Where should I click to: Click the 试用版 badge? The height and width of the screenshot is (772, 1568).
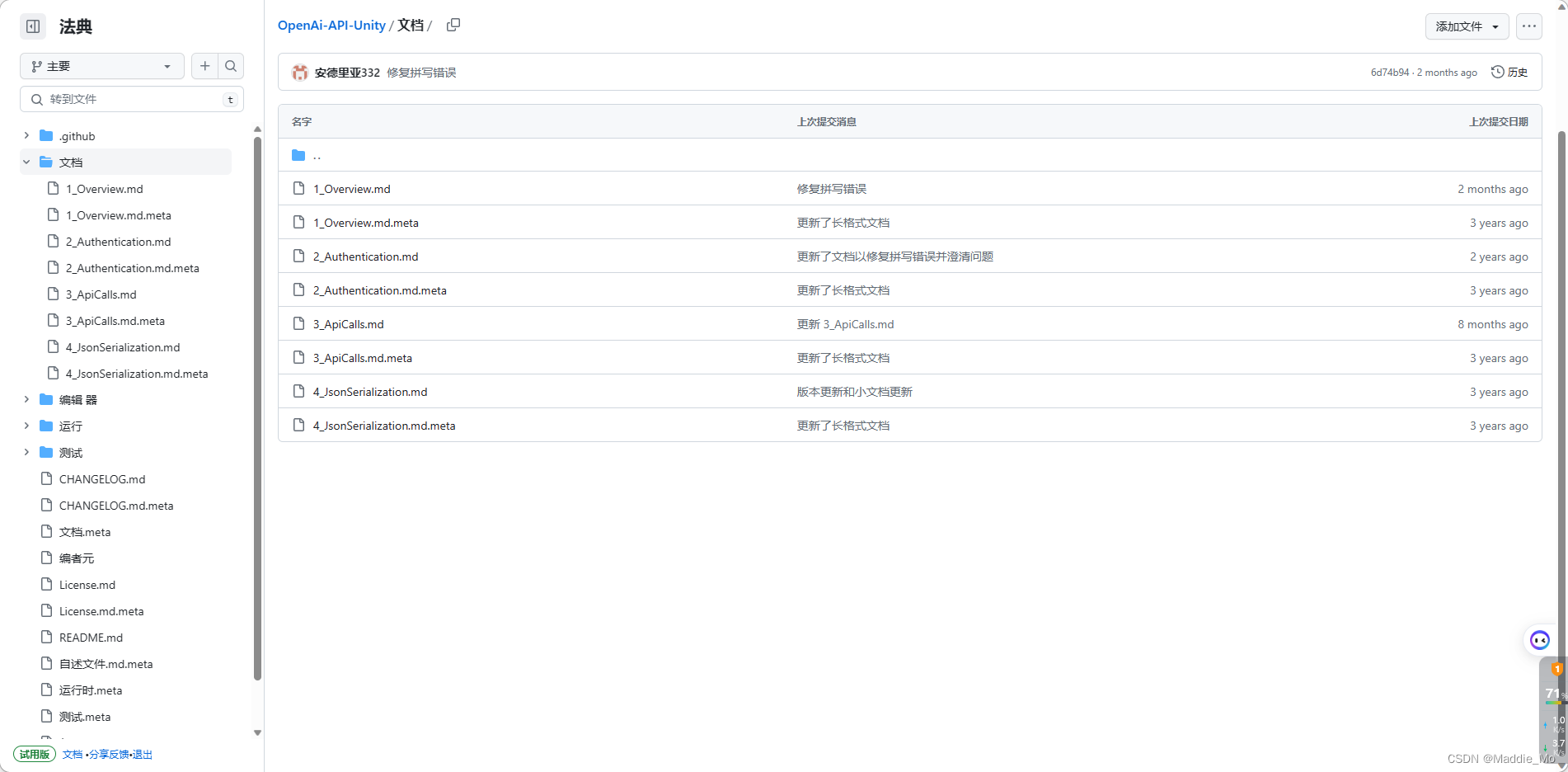[x=35, y=754]
